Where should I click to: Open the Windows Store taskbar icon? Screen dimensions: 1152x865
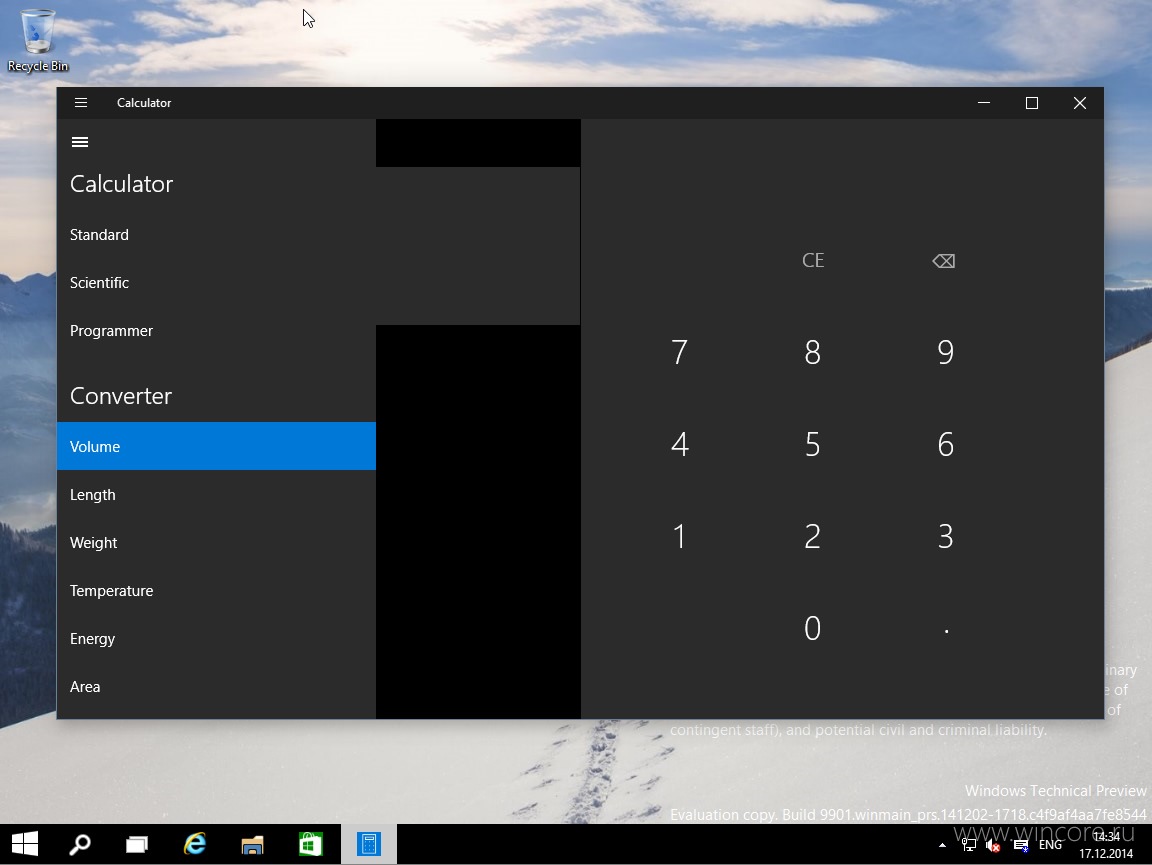tap(311, 844)
